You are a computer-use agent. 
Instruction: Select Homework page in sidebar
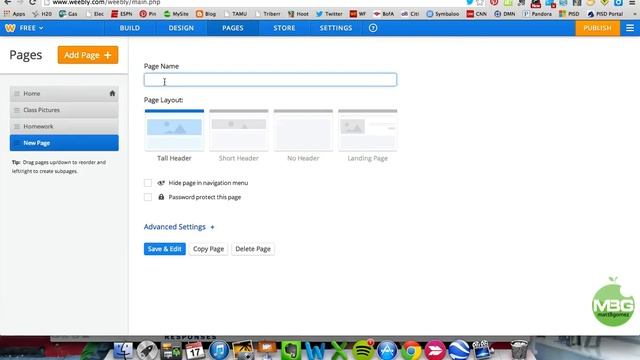pos(64,127)
